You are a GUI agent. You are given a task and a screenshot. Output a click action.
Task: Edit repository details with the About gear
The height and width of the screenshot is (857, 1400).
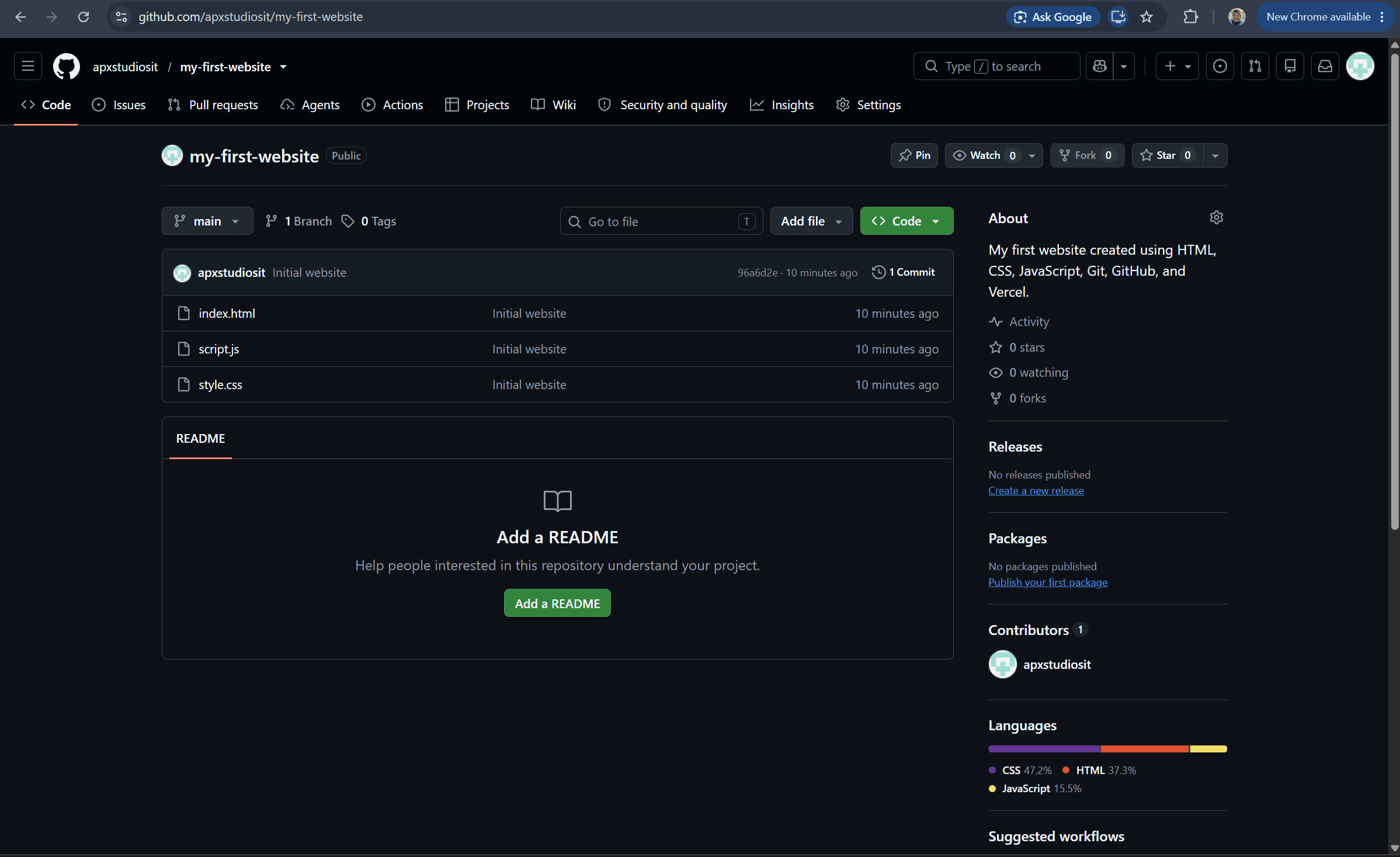coord(1217,218)
